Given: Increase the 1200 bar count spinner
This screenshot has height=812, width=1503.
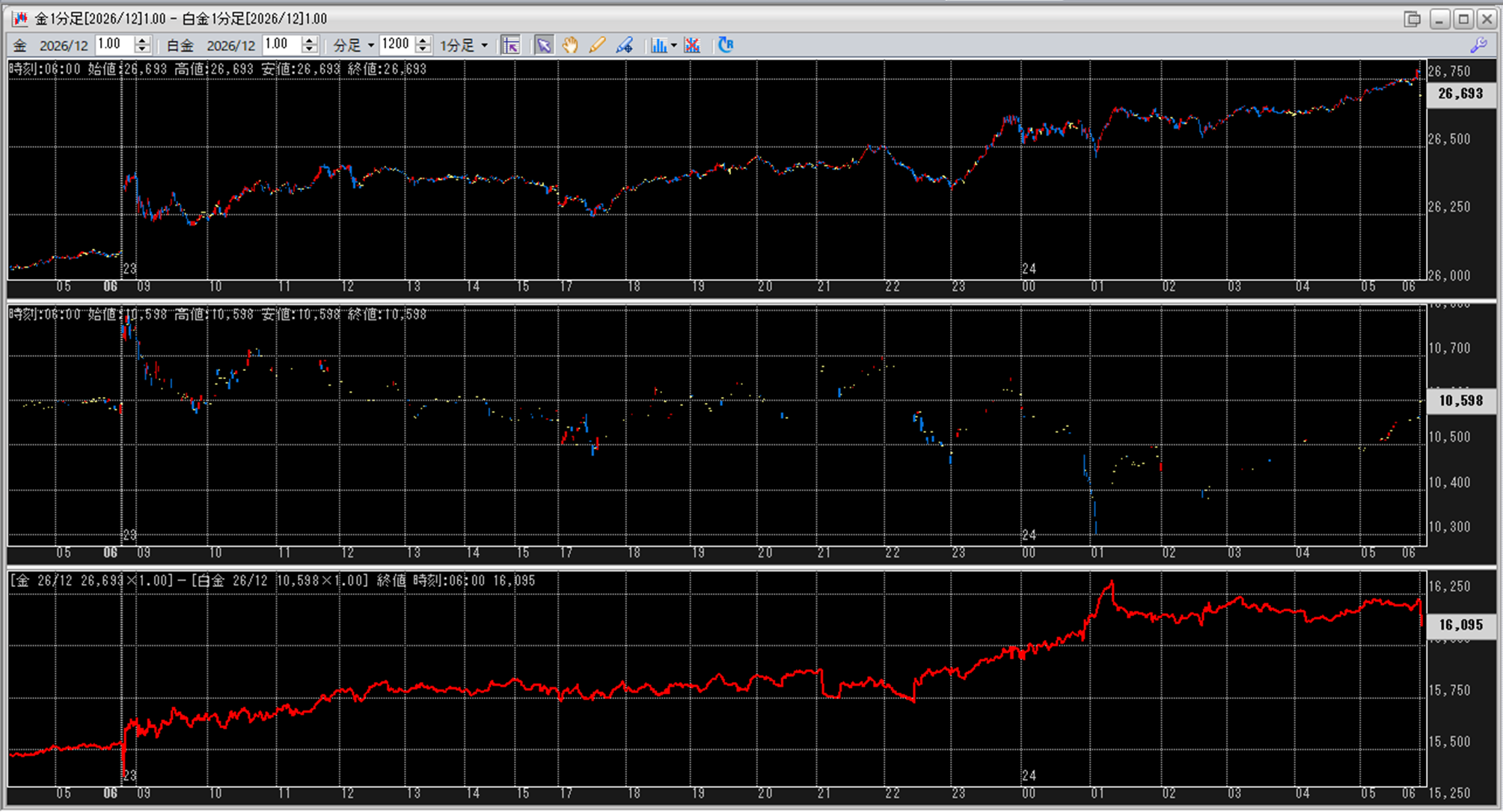Looking at the screenshot, I should tap(423, 40).
